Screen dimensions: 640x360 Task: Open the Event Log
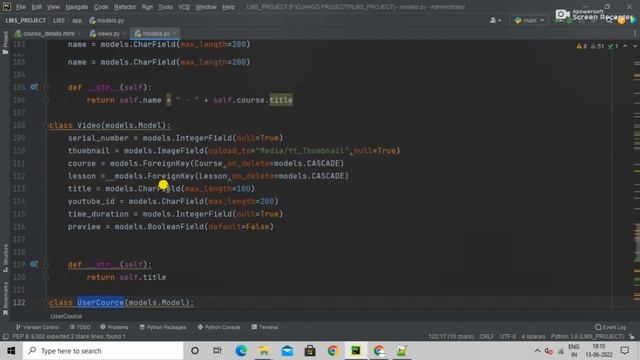(x=610, y=327)
